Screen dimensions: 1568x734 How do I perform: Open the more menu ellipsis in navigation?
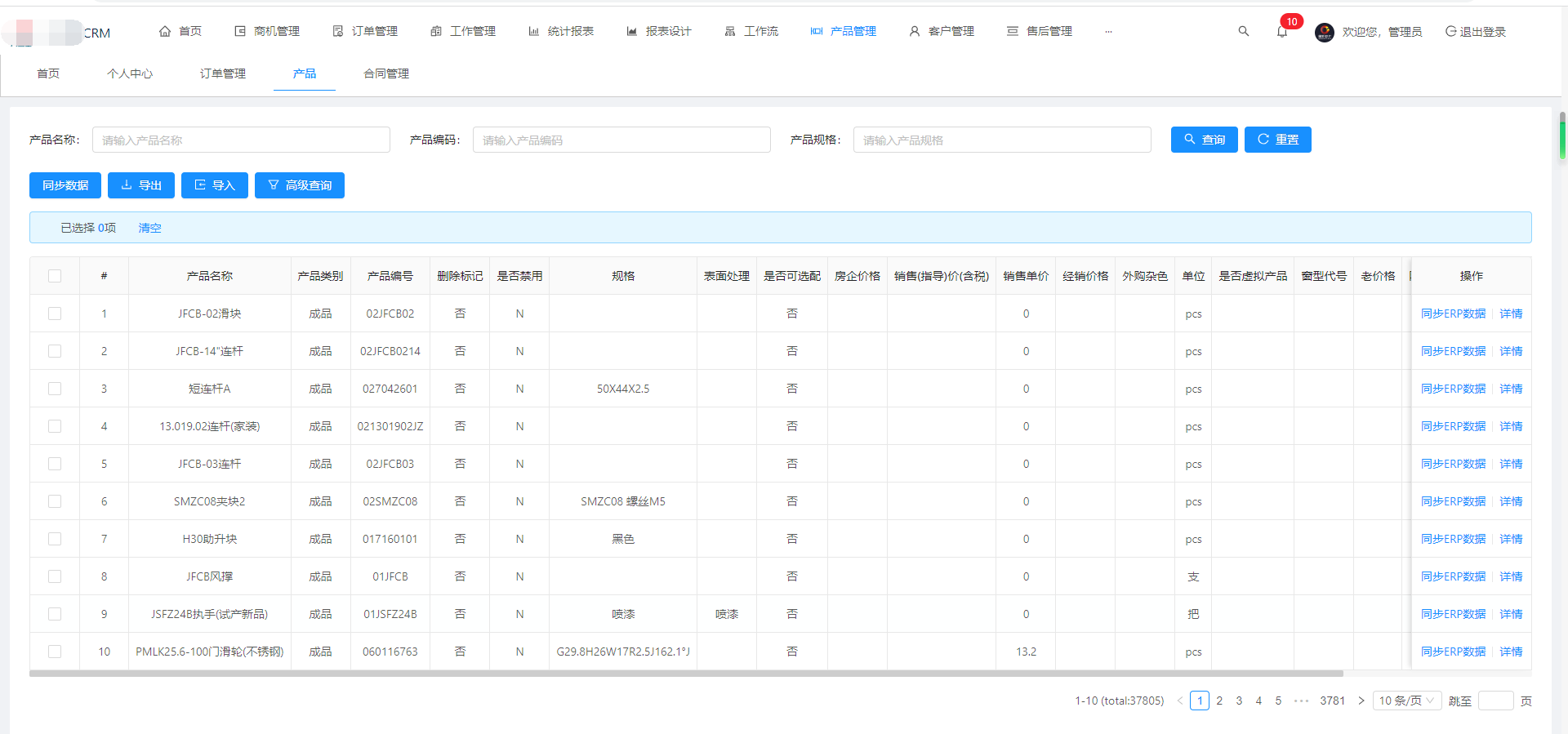[1108, 31]
